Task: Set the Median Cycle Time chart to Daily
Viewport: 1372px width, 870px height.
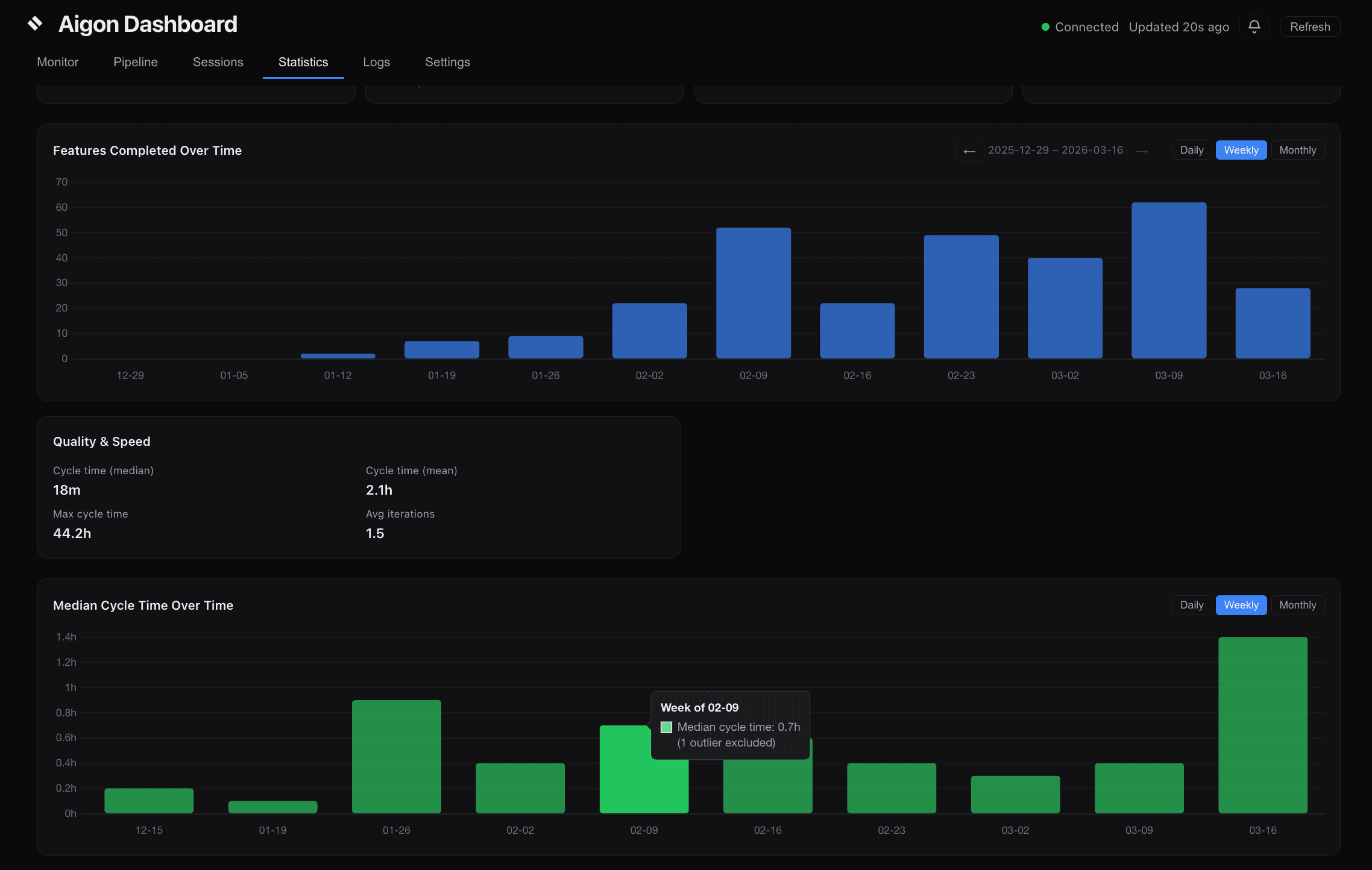Action: (x=1191, y=605)
